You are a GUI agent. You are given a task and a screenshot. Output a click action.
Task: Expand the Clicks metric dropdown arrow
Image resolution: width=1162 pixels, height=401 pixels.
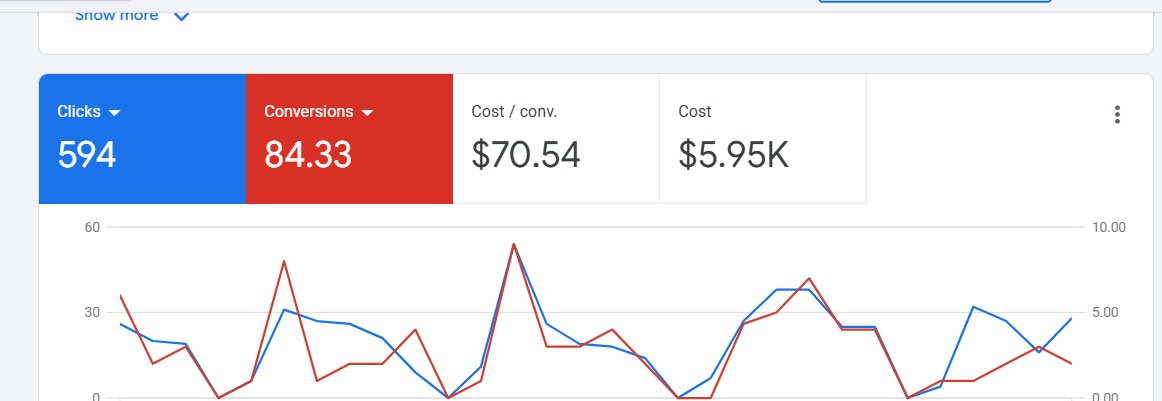(x=115, y=113)
